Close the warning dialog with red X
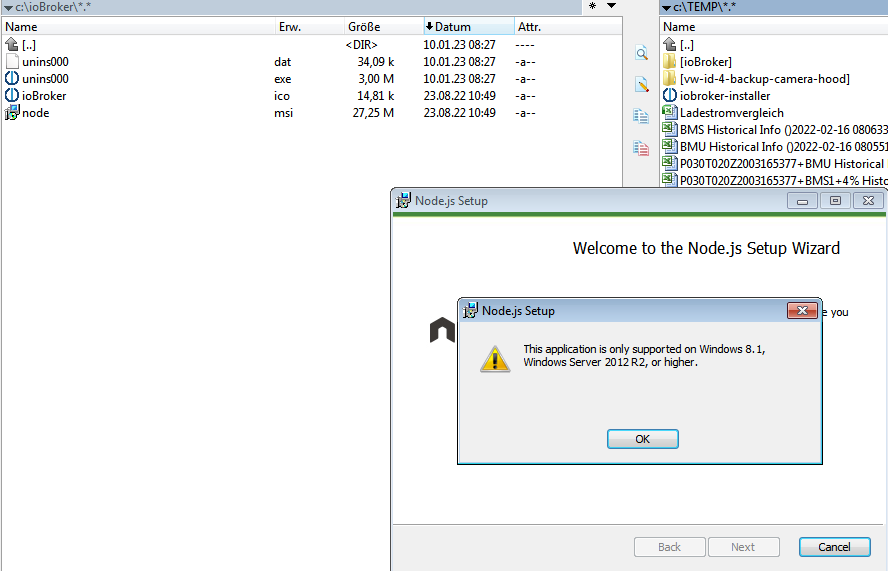888x571 pixels. point(802,310)
